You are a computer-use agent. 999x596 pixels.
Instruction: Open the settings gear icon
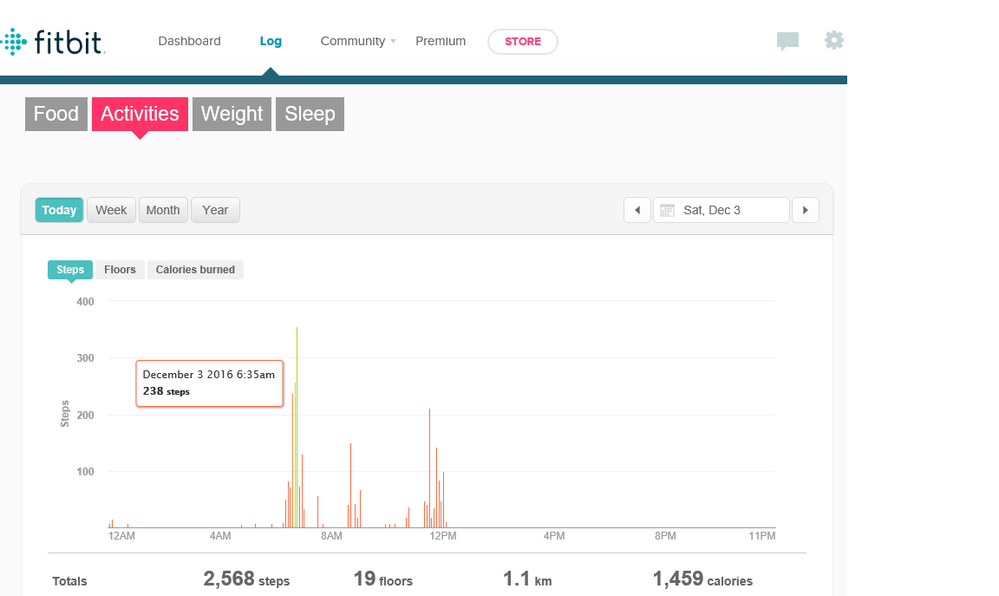[834, 40]
